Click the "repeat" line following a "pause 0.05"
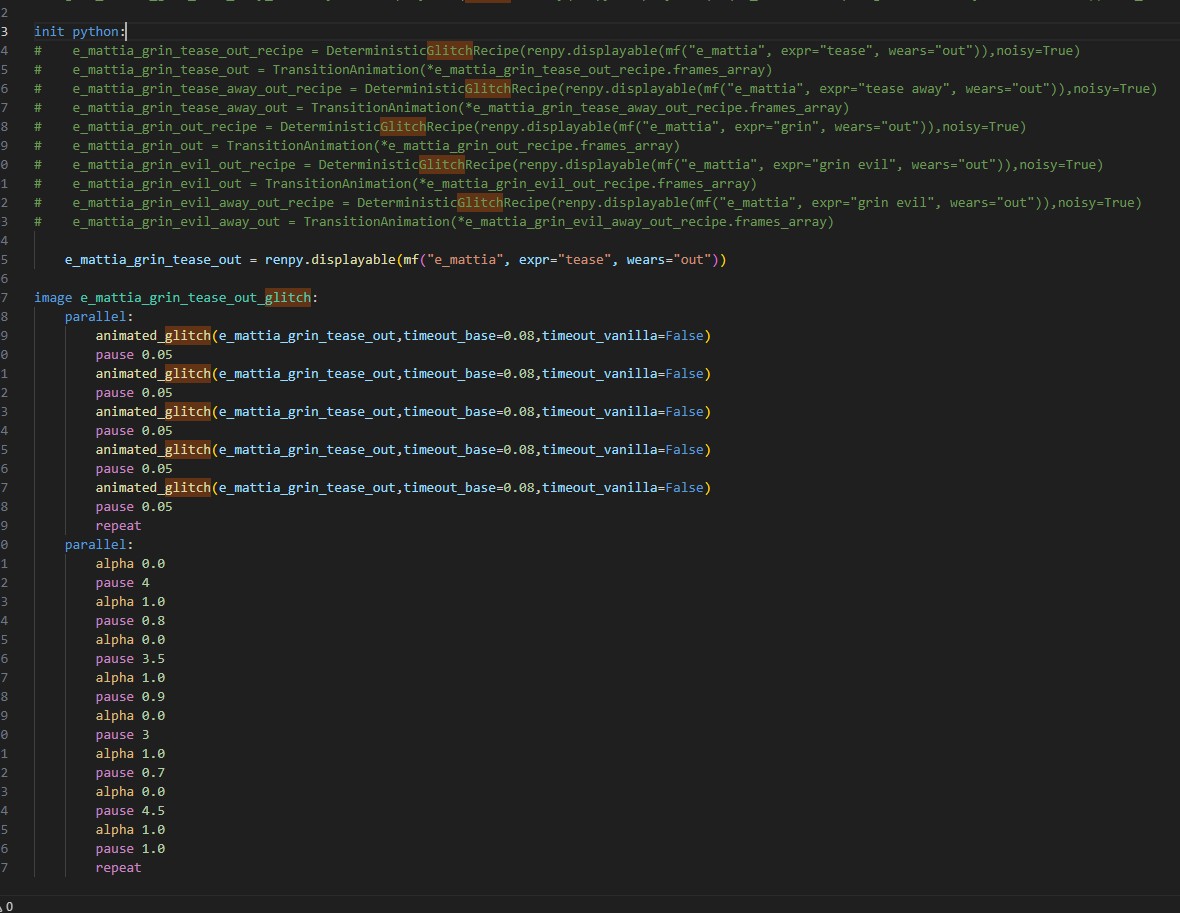 click(118, 525)
